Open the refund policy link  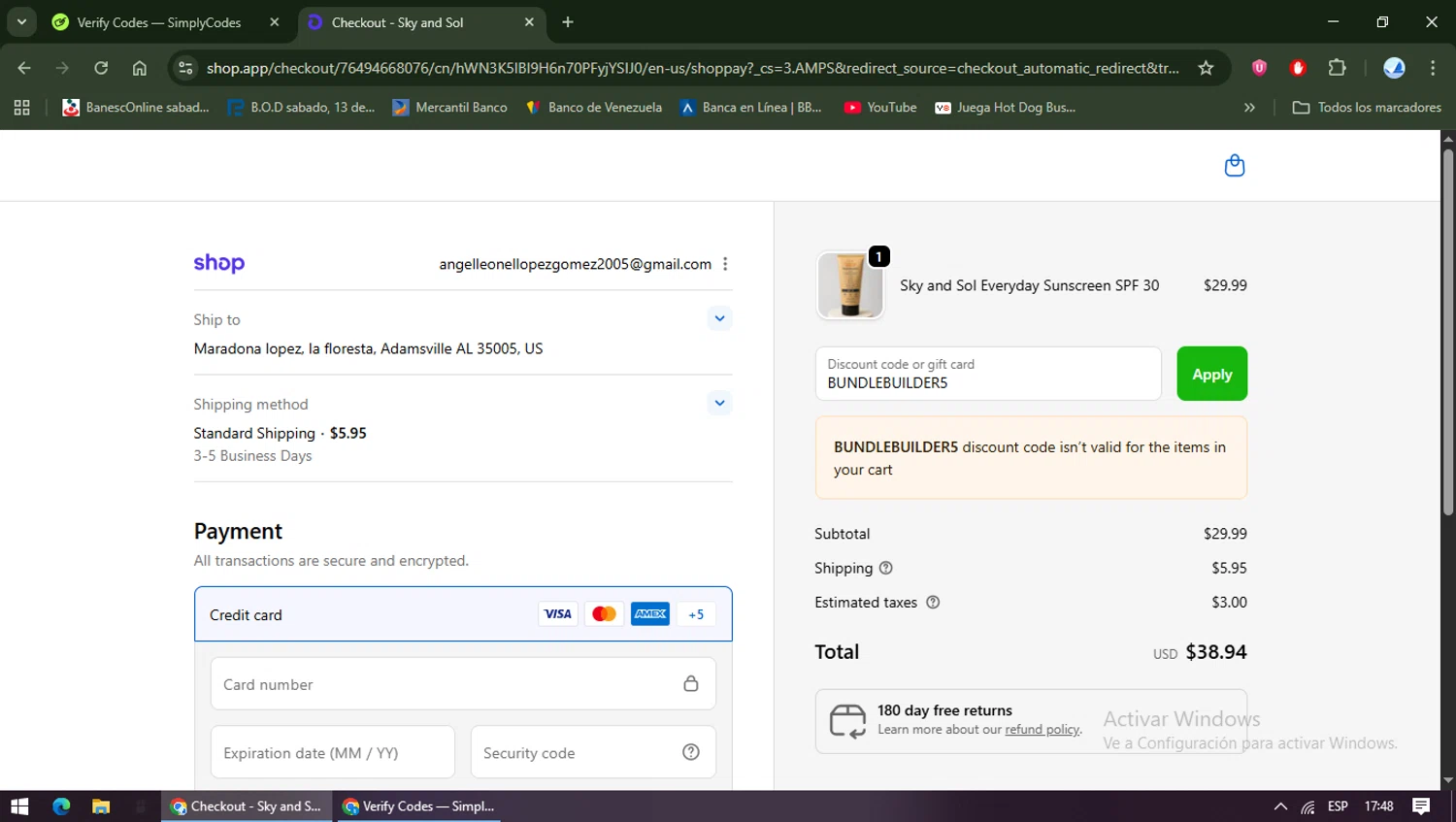tap(1042, 730)
